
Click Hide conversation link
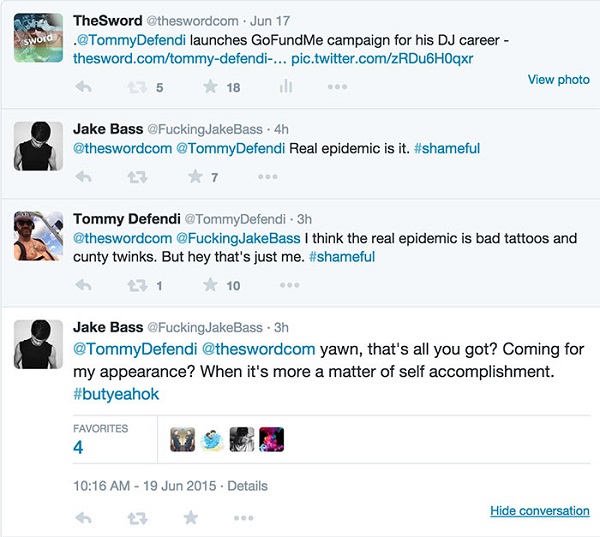(539, 511)
